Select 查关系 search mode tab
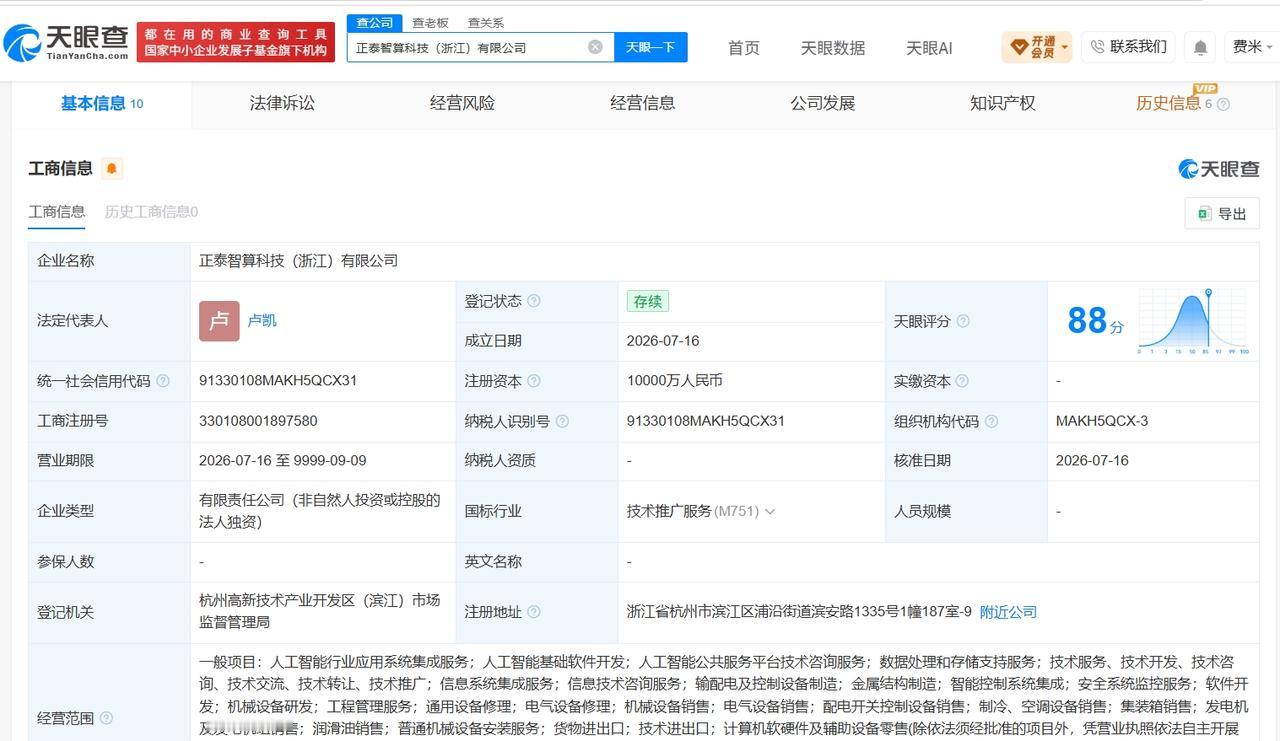Screen dimensions: 1280x741 point(486,22)
